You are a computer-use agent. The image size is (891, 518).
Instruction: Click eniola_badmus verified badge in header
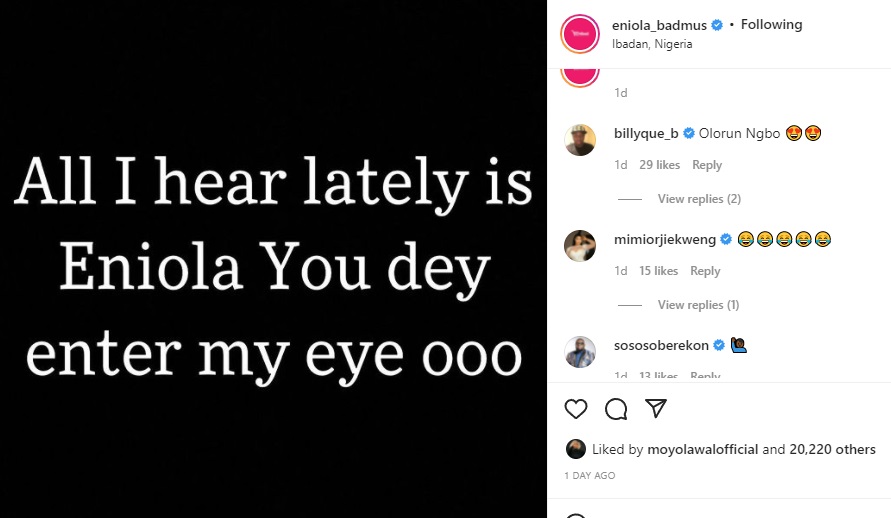click(717, 25)
